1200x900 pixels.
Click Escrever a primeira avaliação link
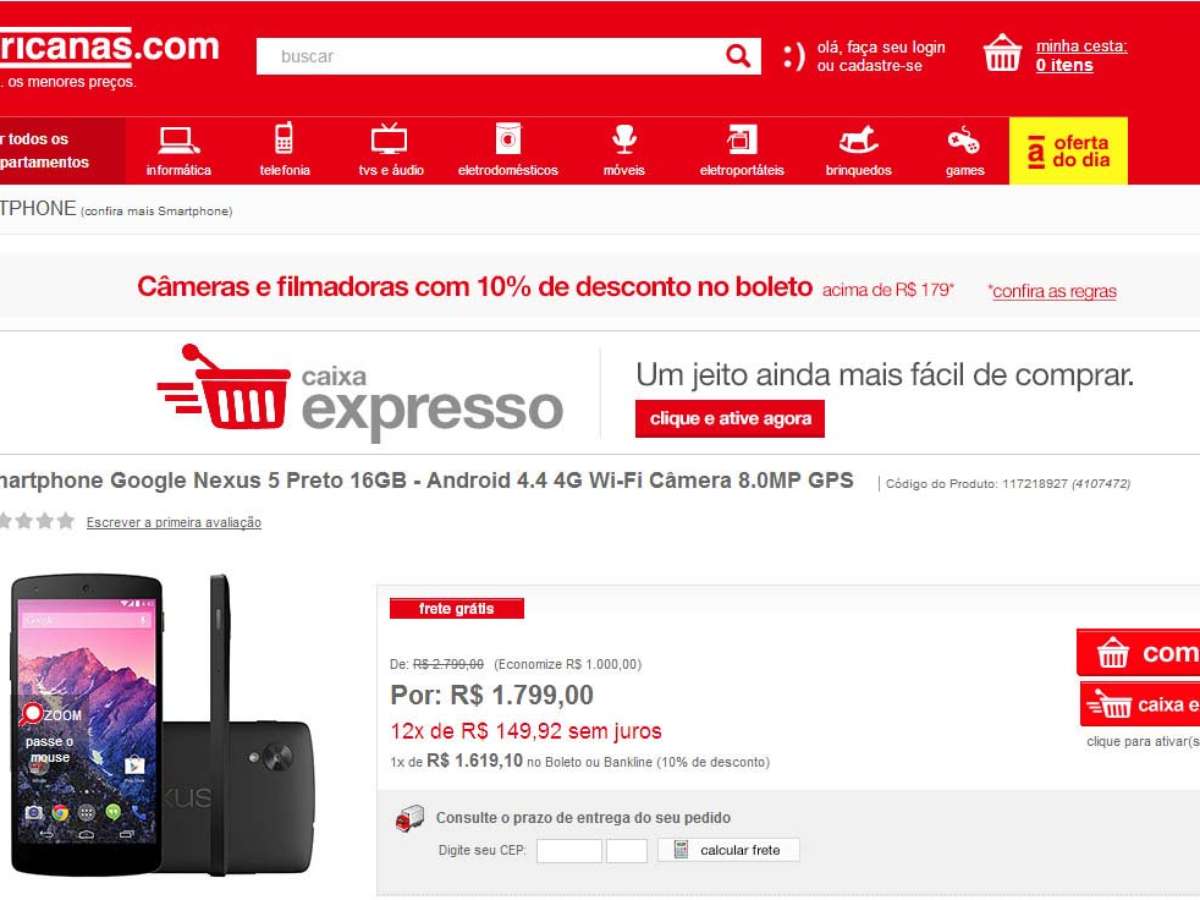174,522
